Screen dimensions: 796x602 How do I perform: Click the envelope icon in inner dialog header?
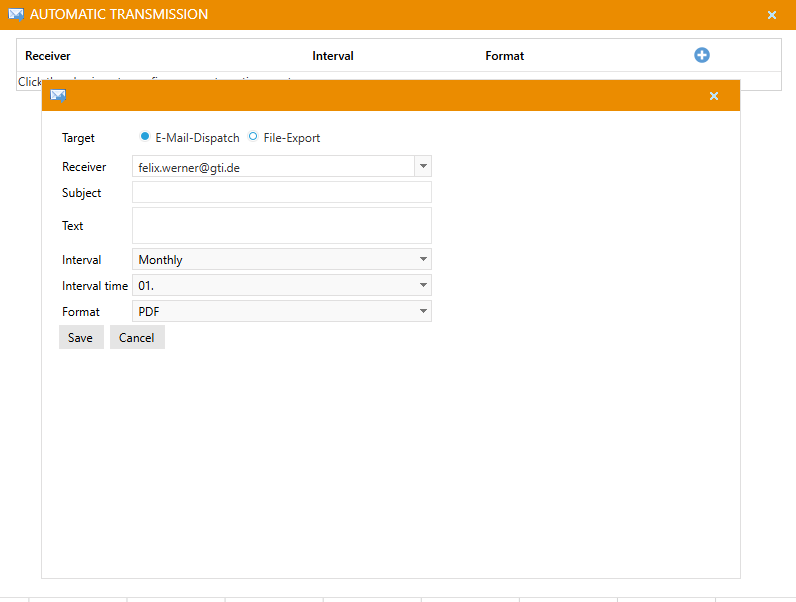coord(58,96)
